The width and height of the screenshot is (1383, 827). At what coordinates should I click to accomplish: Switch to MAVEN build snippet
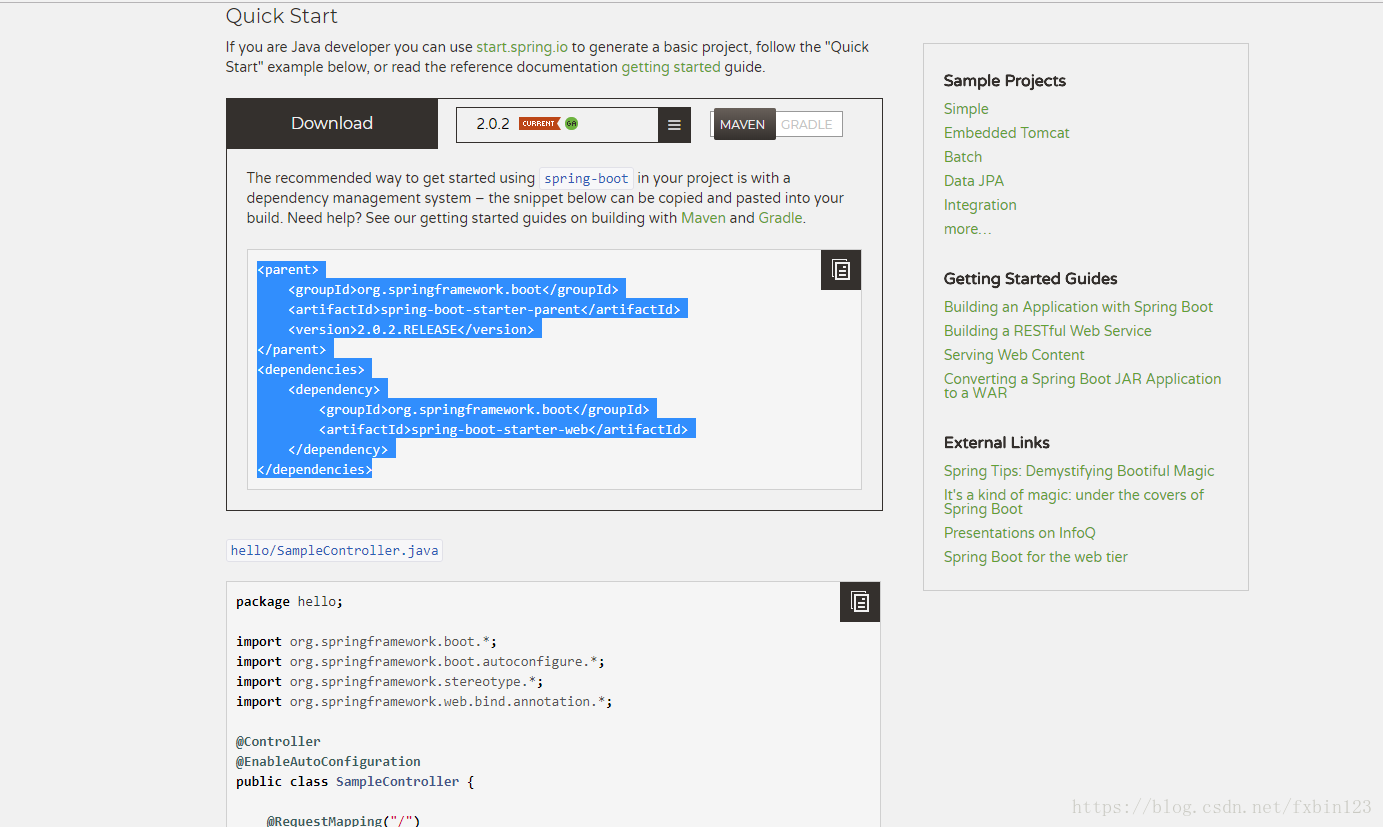743,125
